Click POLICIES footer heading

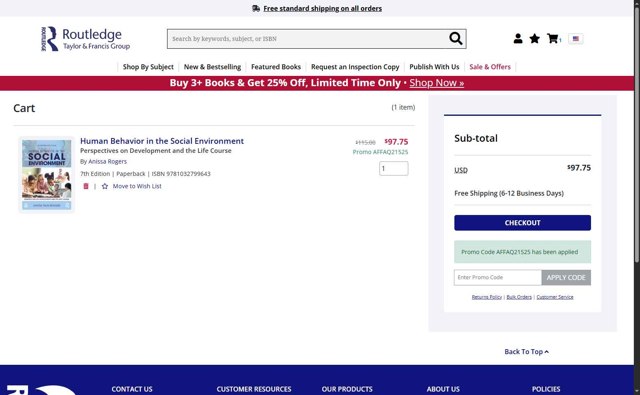pos(546,389)
